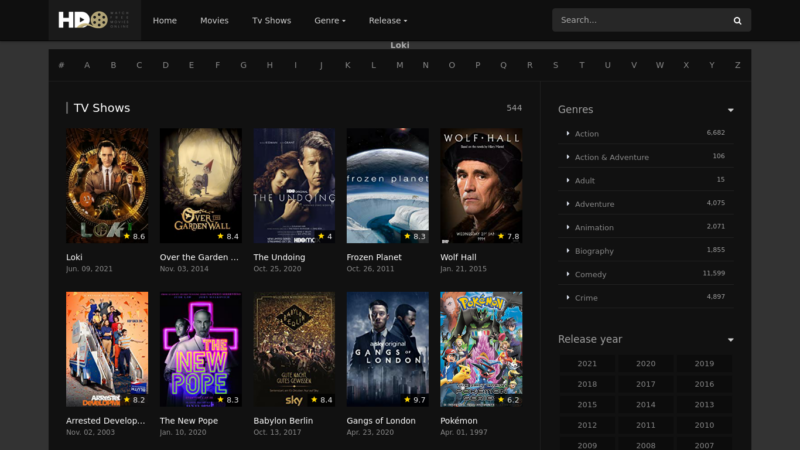Open Over the Garden Wall poster

click(x=201, y=185)
